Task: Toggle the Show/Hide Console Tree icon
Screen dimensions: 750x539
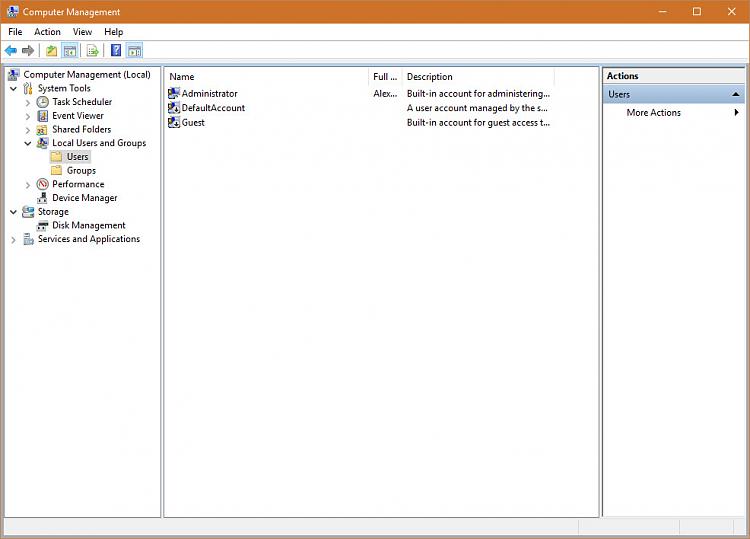Action: 70,50
